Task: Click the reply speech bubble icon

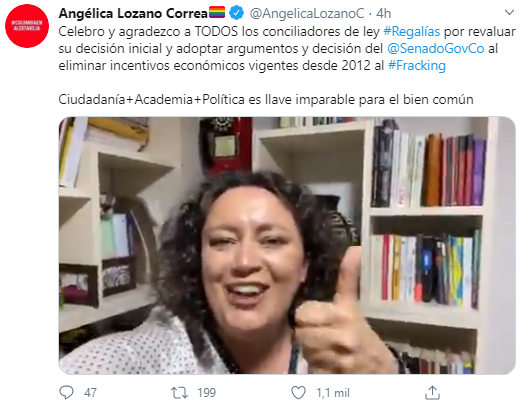Action: pyautogui.click(x=66, y=392)
